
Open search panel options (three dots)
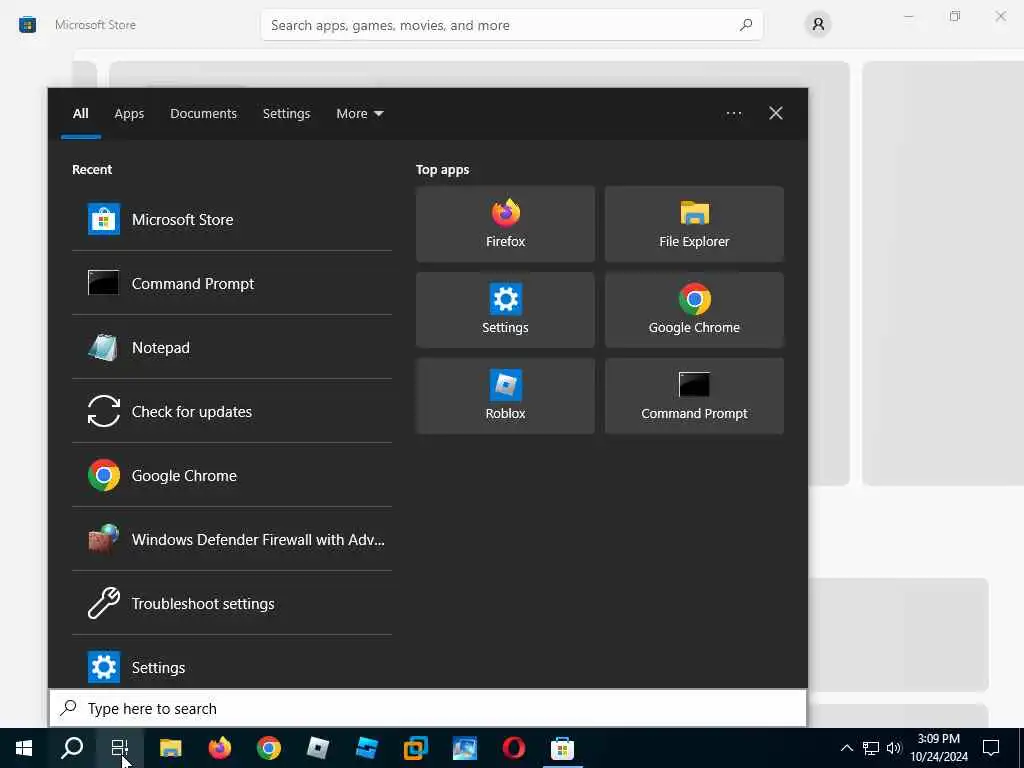point(734,114)
